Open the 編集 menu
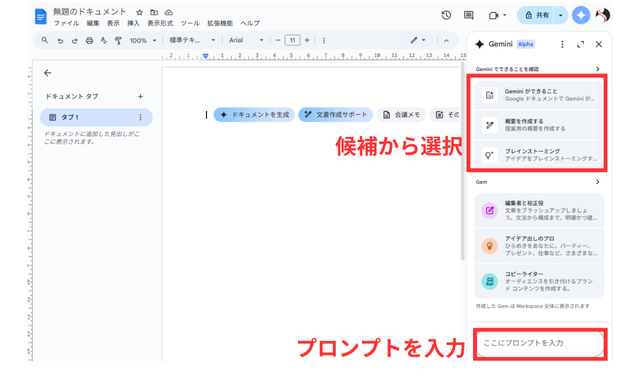 coord(93,23)
